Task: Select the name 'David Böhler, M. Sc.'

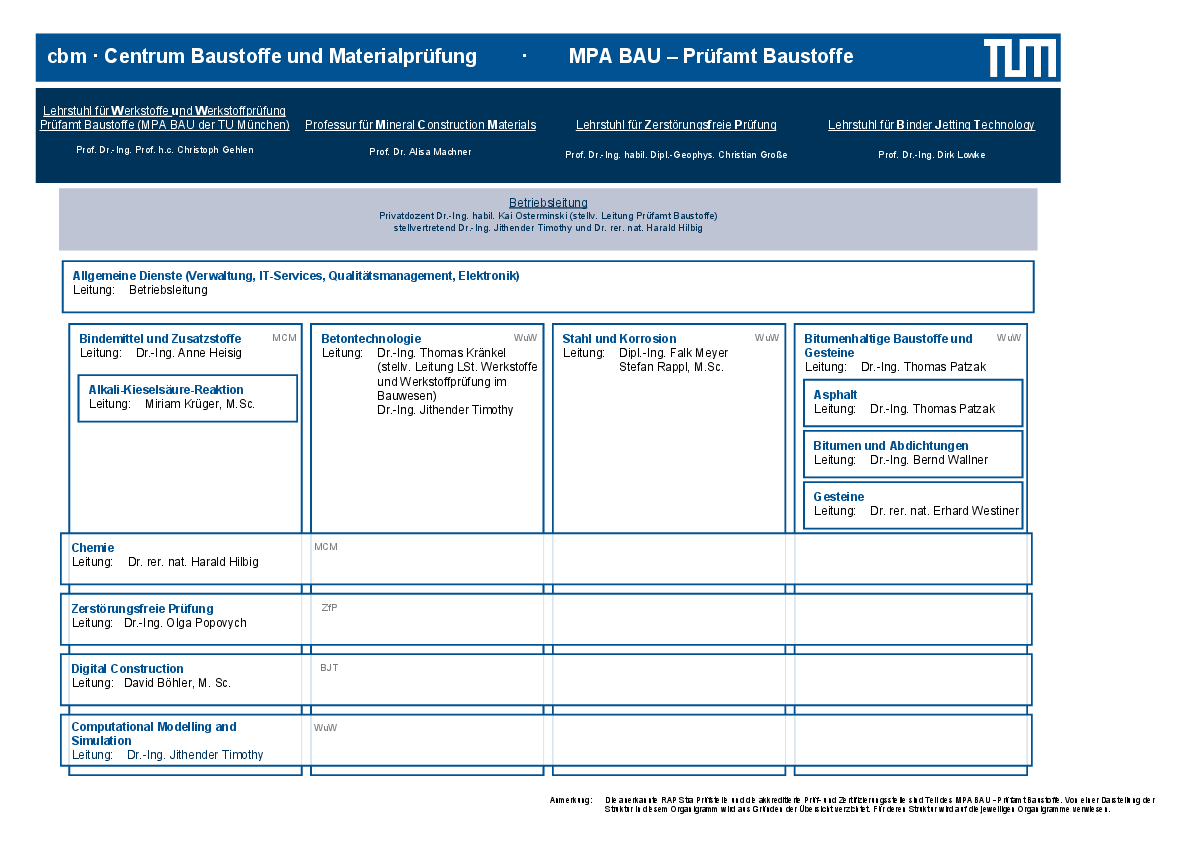Action: [177, 683]
